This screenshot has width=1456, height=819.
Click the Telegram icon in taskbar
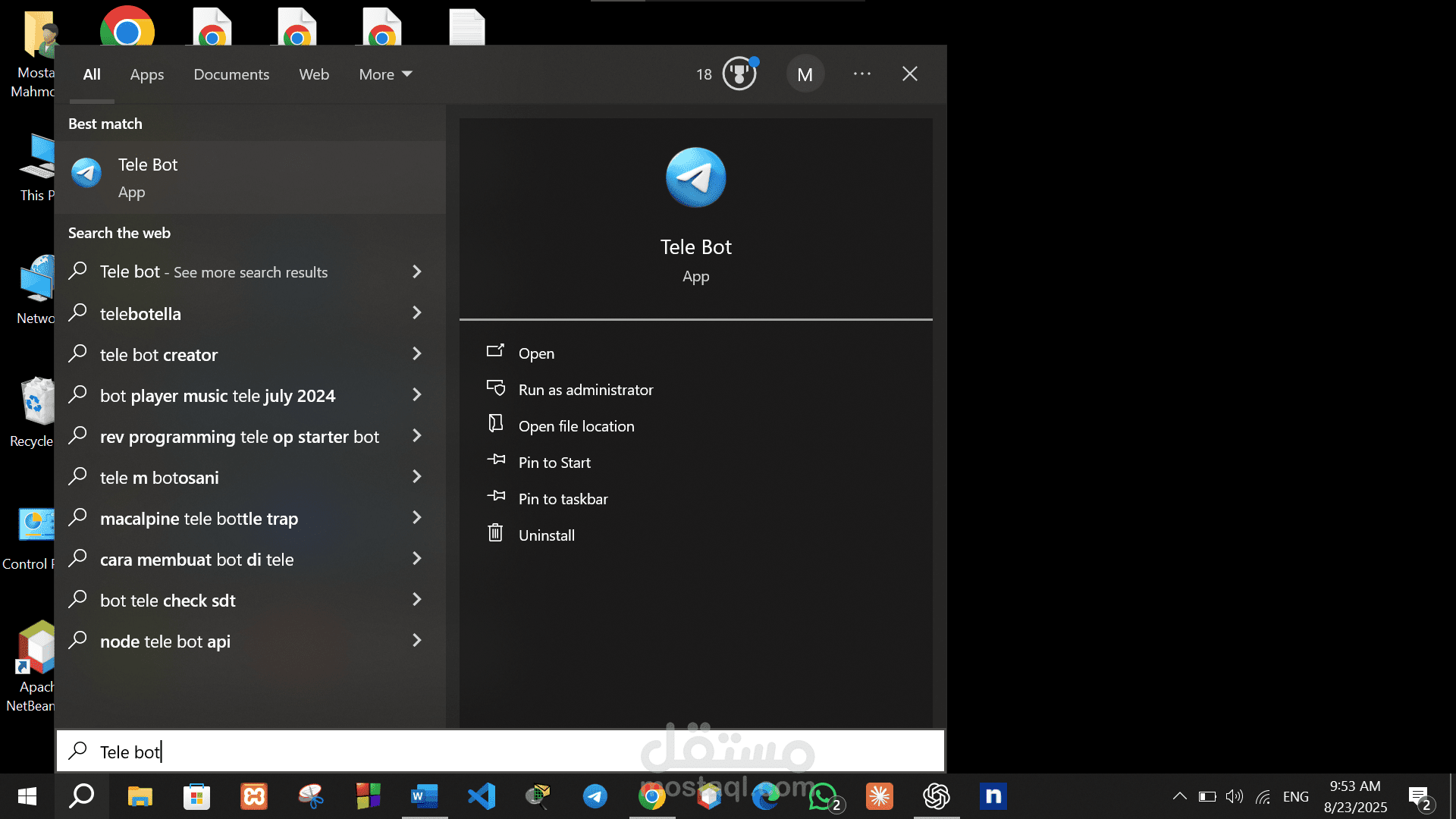click(595, 796)
